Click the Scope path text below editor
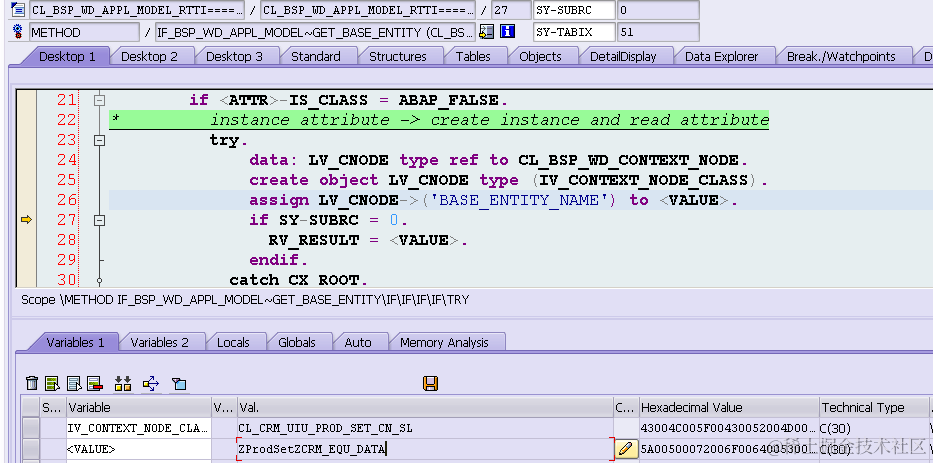933x463 pixels. (245, 300)
